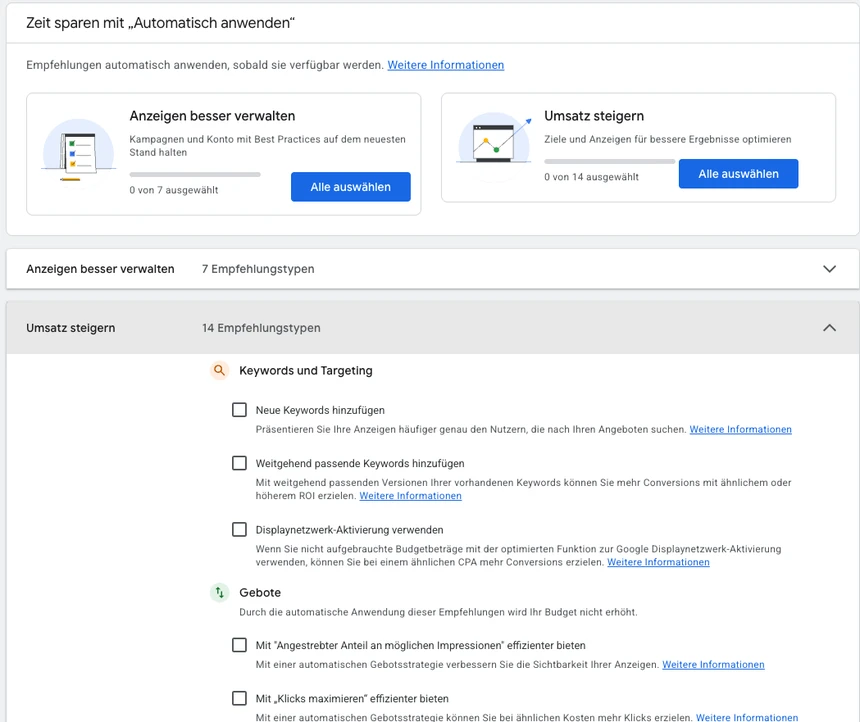Select all in Anzeigen besser verwalten card
This screenshot has height=722, width=860.
point(350,187)
